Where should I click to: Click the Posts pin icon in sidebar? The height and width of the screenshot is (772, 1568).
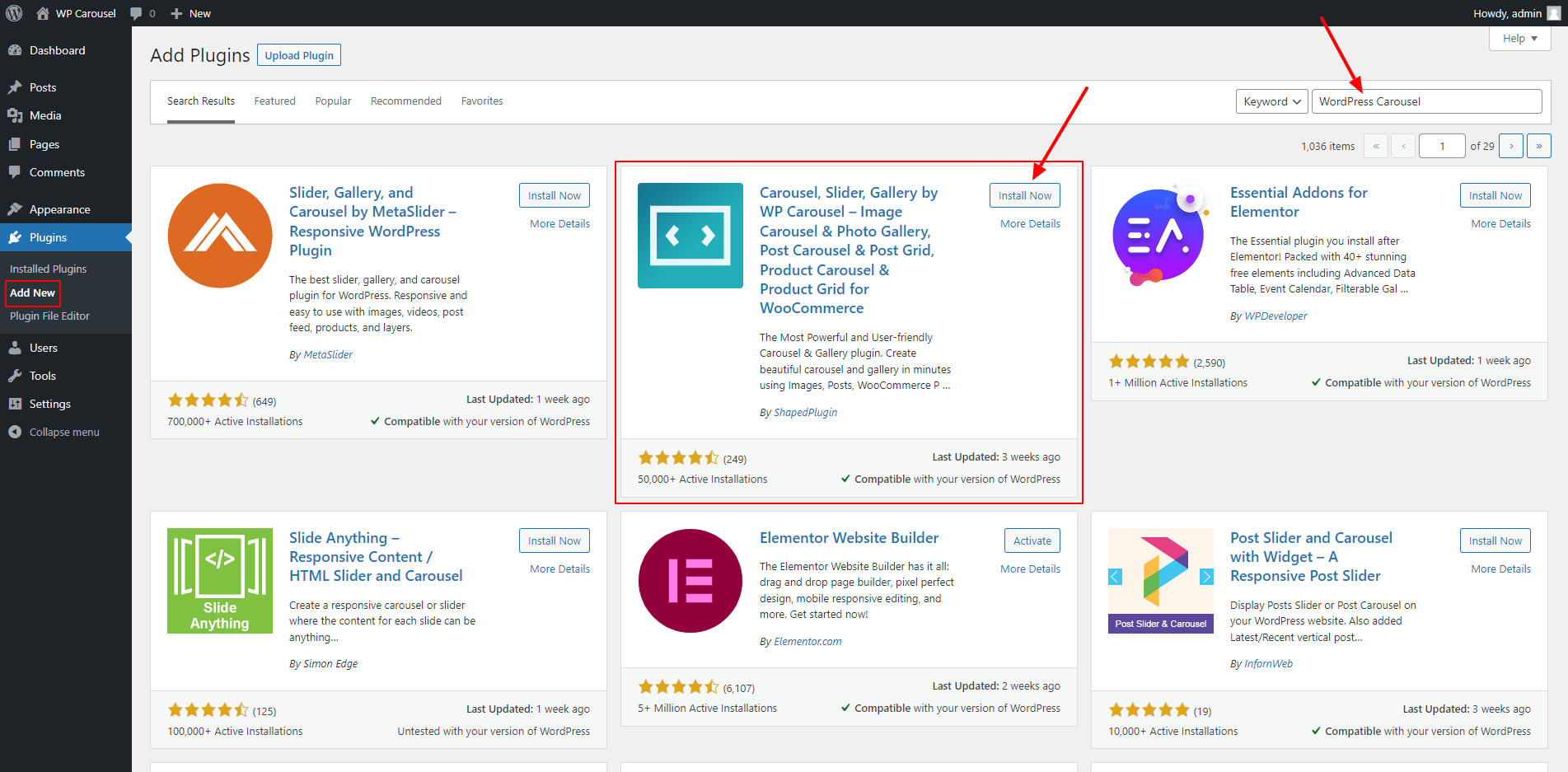click(15, 87)
